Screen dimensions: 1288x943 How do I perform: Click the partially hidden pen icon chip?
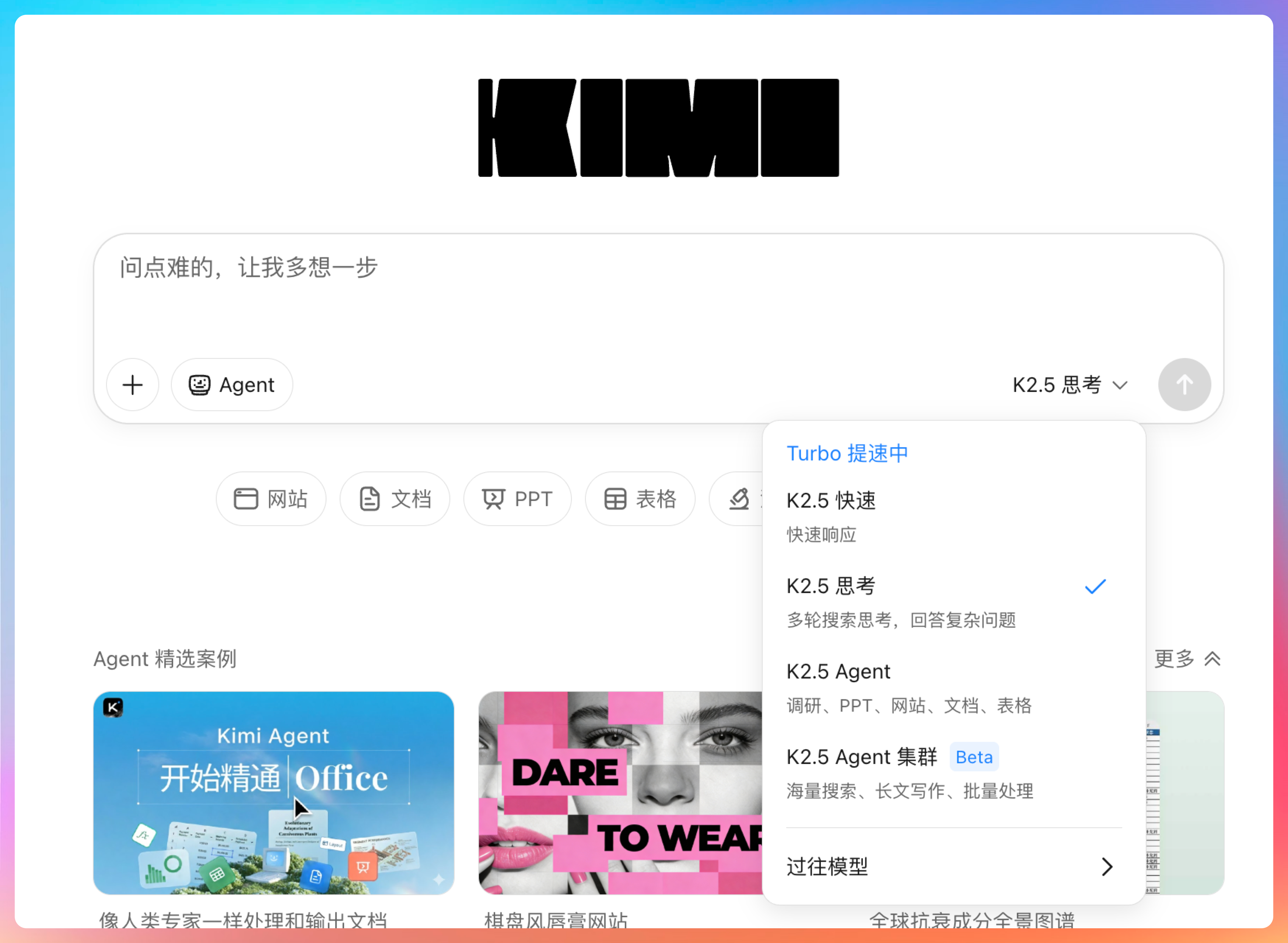tap(739, 499)
